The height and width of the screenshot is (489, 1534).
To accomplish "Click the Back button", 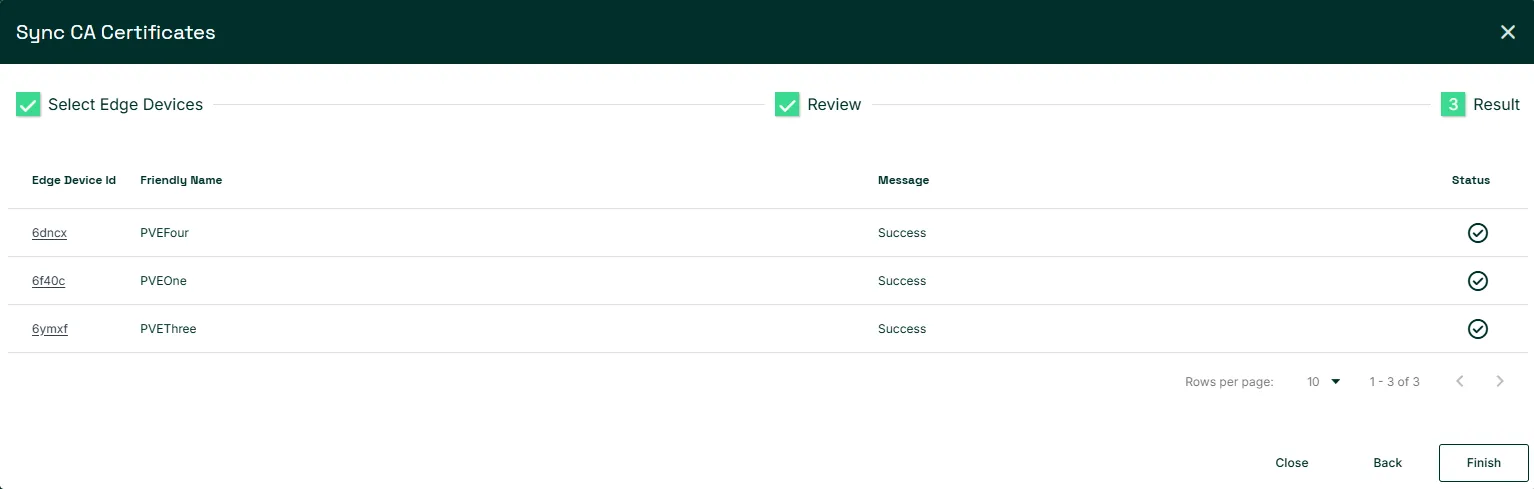I will [1387, 463].
